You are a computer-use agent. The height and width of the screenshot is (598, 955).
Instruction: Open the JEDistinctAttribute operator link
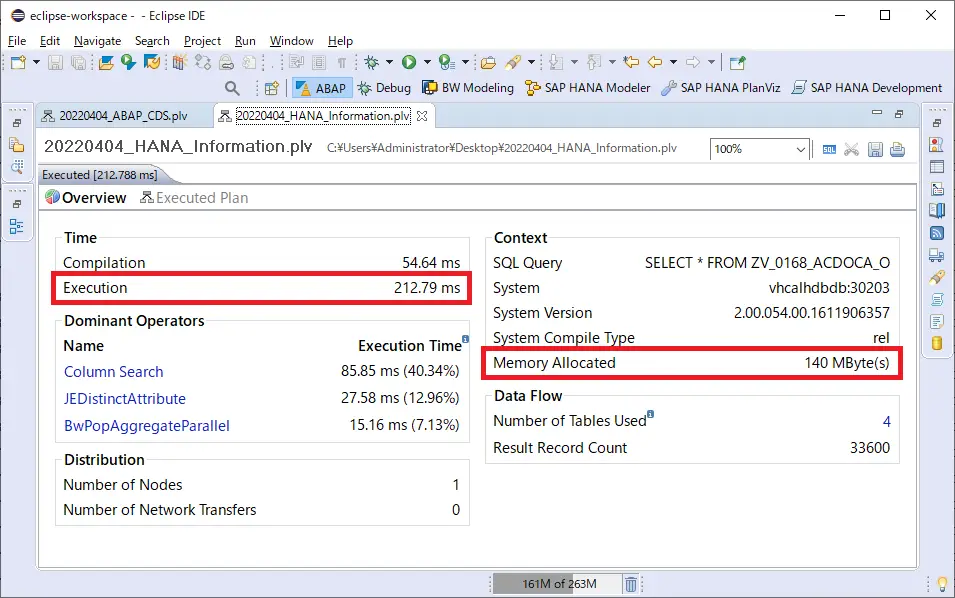(x=125, y=399)
